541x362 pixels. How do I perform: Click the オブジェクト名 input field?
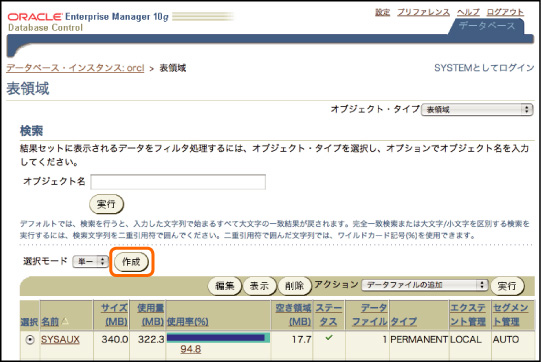pyautogui.click(x=178, y=182)
